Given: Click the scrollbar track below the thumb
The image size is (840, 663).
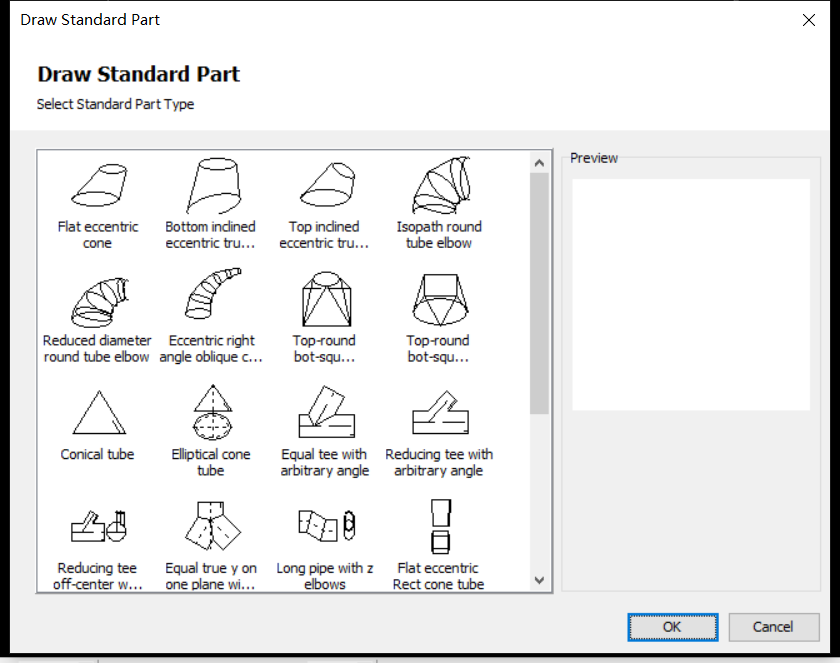Looking at the screenshot, I should pos(539,492).
